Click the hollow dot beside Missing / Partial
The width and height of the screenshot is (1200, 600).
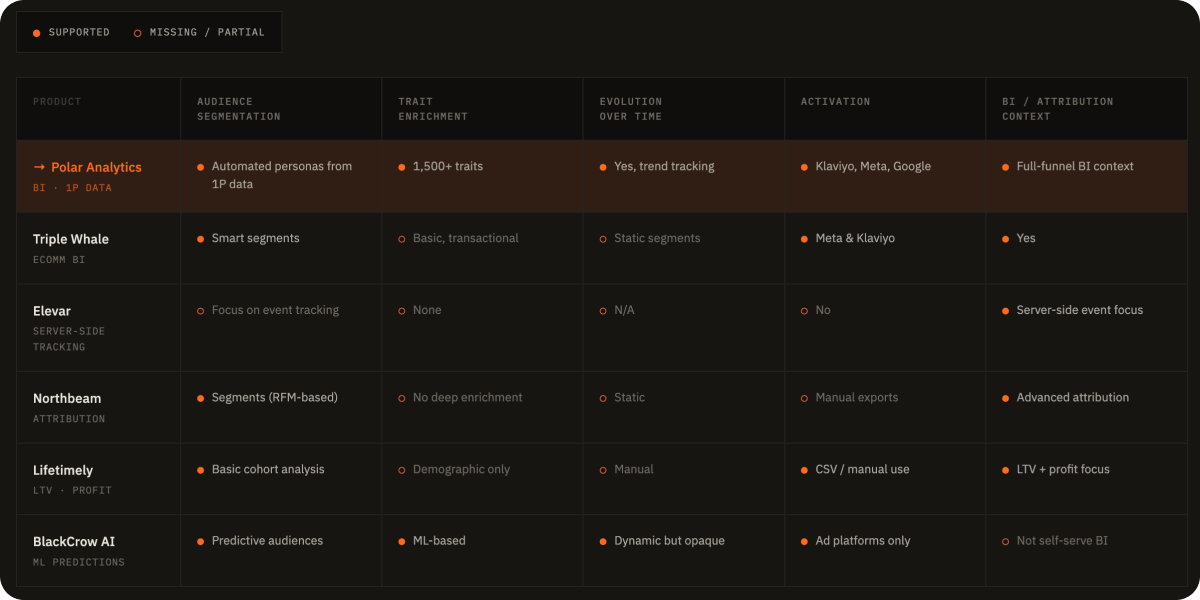pos(138,33)
